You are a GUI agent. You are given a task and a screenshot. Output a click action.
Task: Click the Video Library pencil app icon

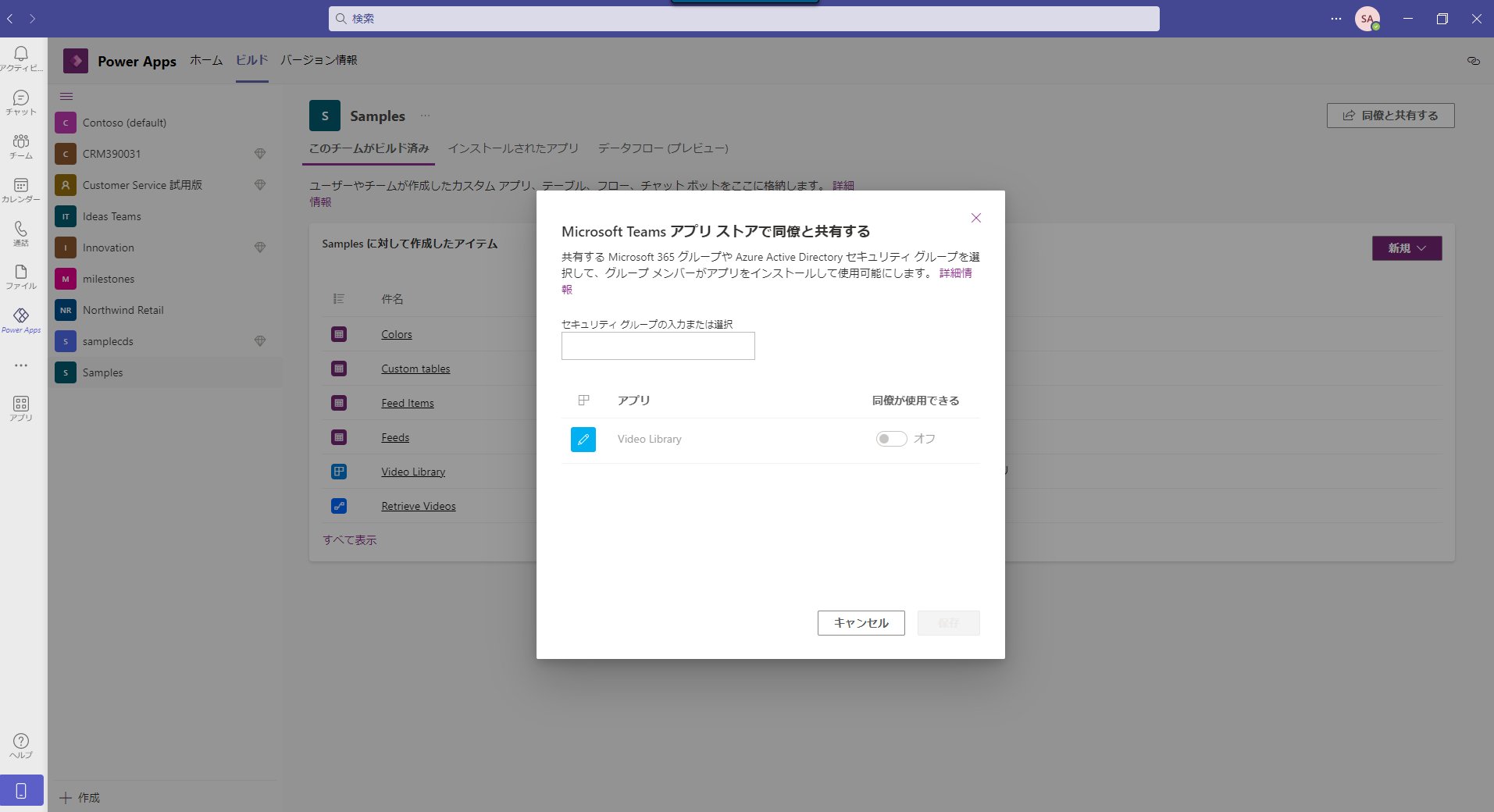click(x=583, y=440)
